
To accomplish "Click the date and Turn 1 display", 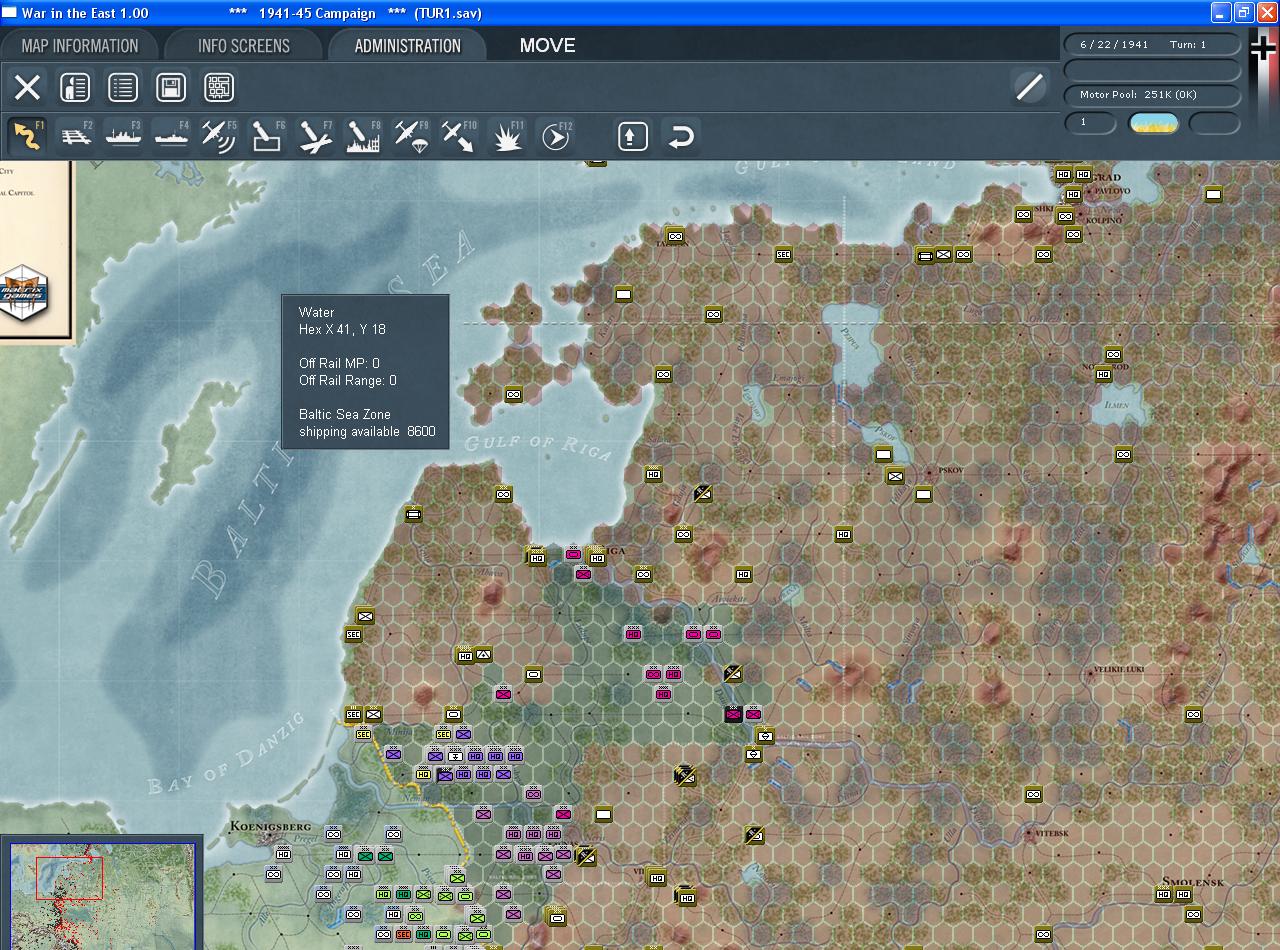I will tap(1151, 45).
